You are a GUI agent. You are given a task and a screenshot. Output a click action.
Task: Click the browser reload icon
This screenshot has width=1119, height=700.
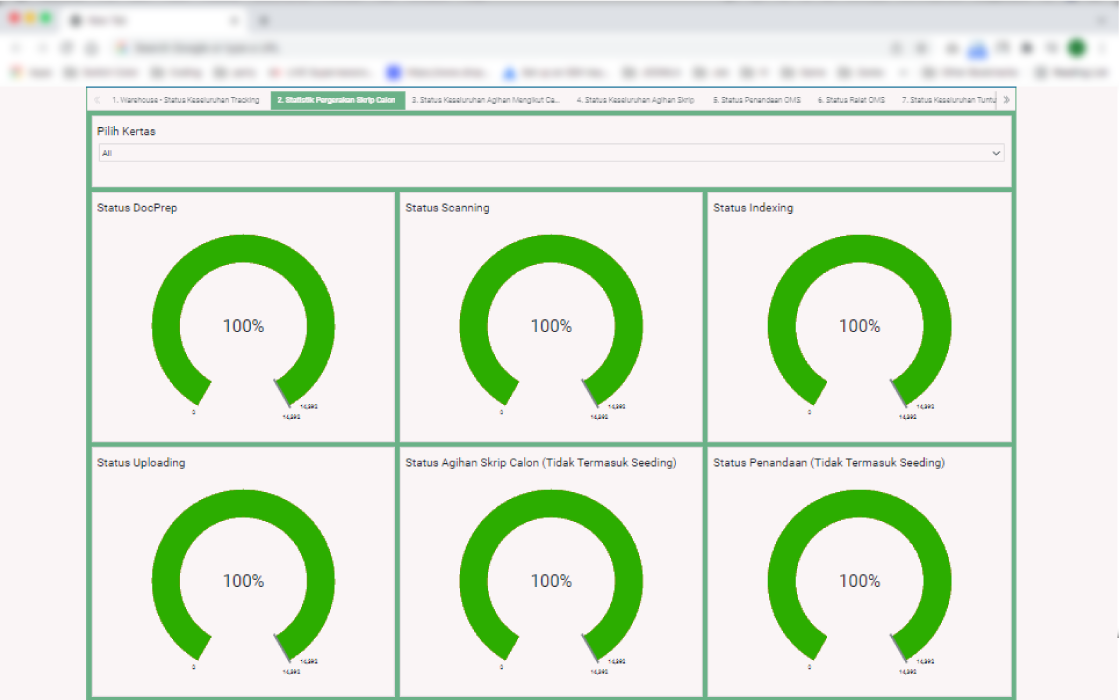click(67, 48)
